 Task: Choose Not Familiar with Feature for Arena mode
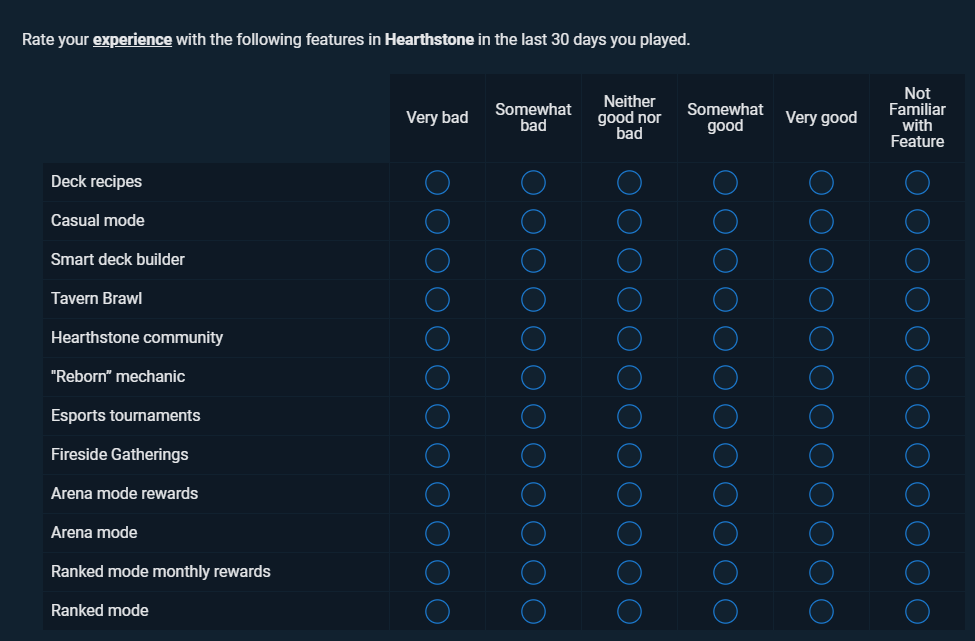click(917, 533)
